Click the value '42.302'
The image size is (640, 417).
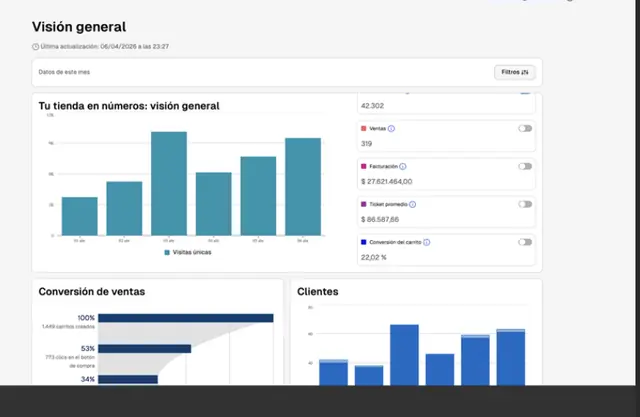[x=372, y=106]
